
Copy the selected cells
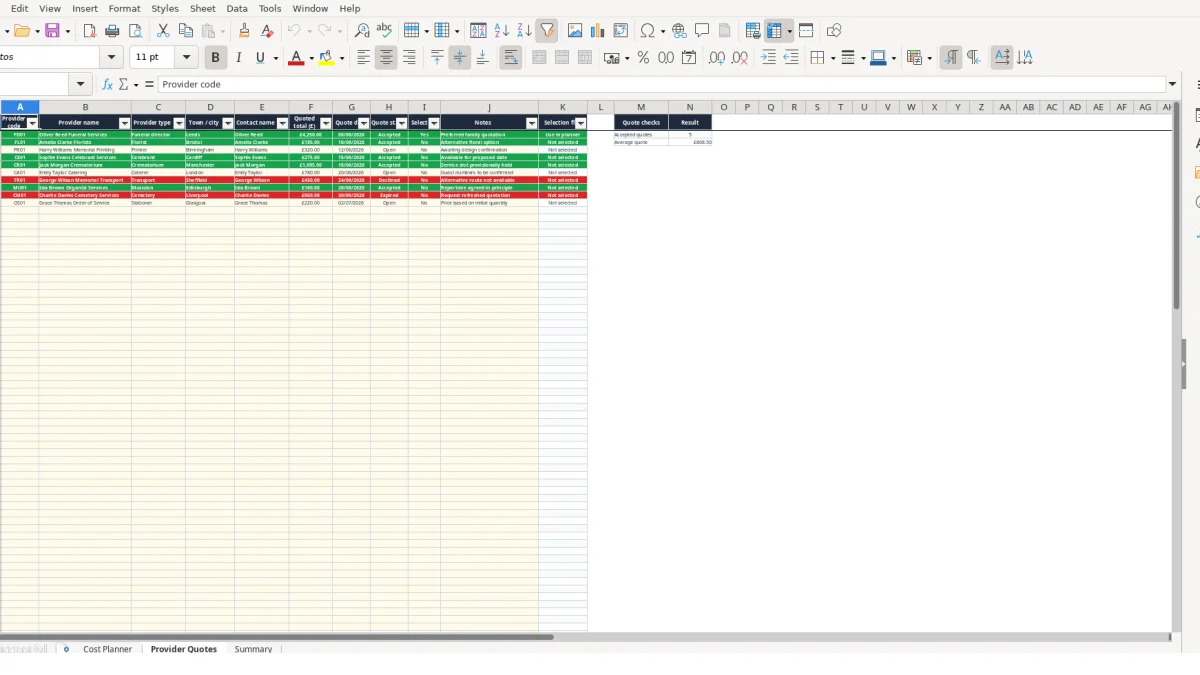186,31
